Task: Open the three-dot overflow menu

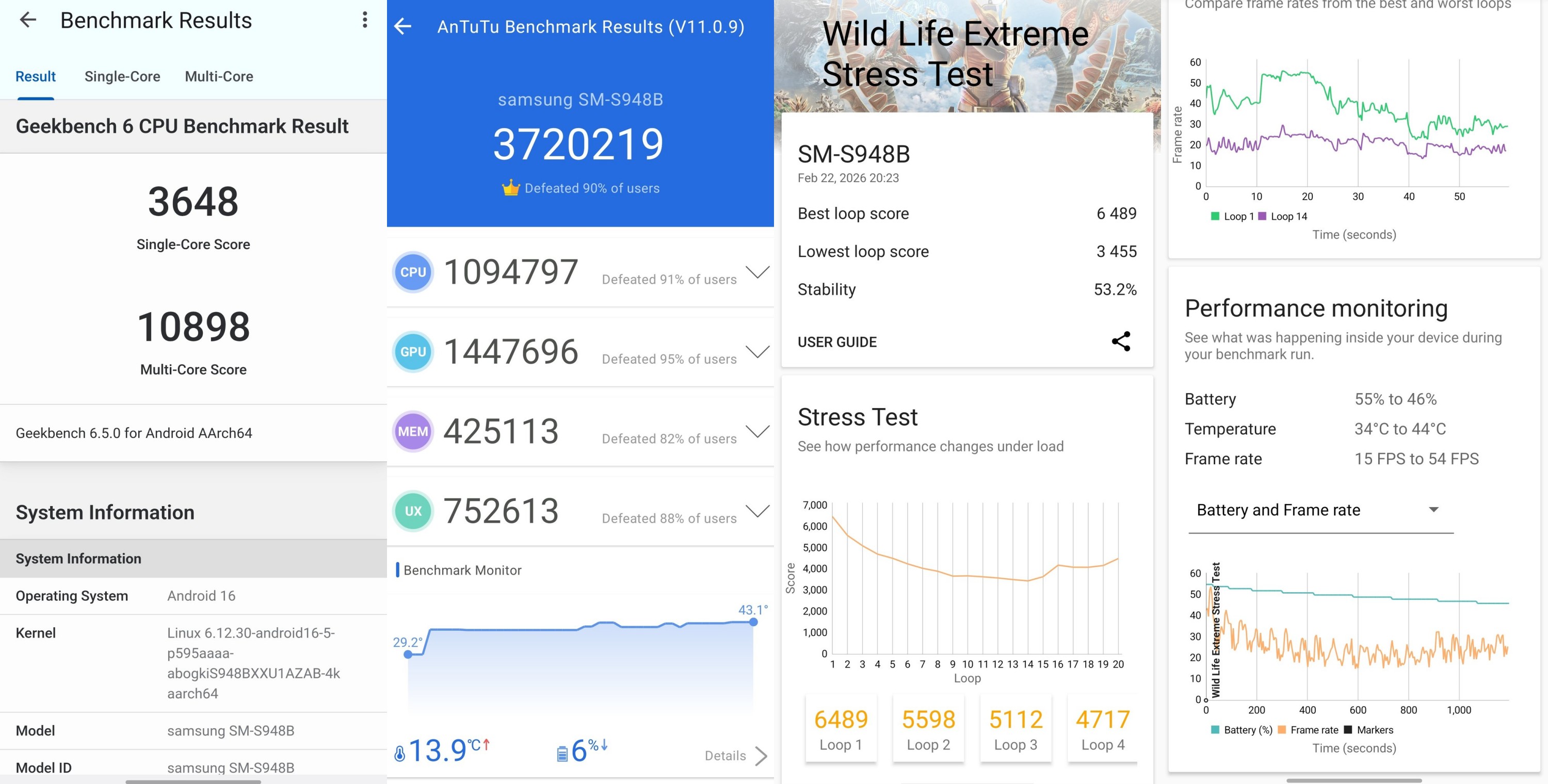Action: point(365,21)
